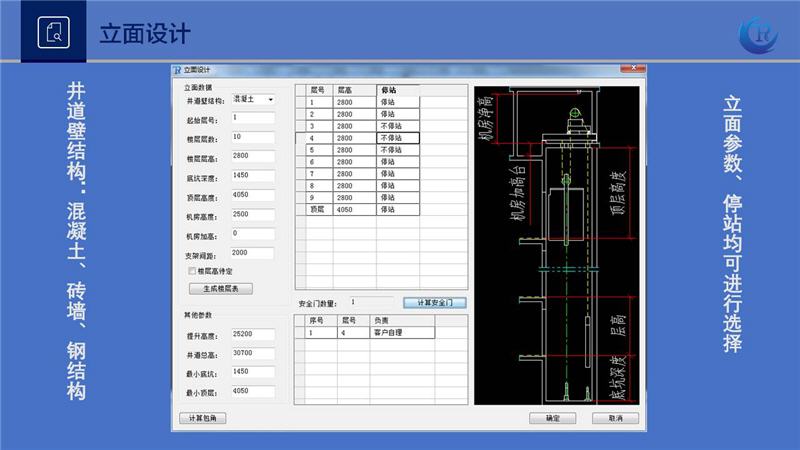Click the 立面设计 dialog title bar icon
800x450 pixels.
pyautogui.click(x=178, y=70)
